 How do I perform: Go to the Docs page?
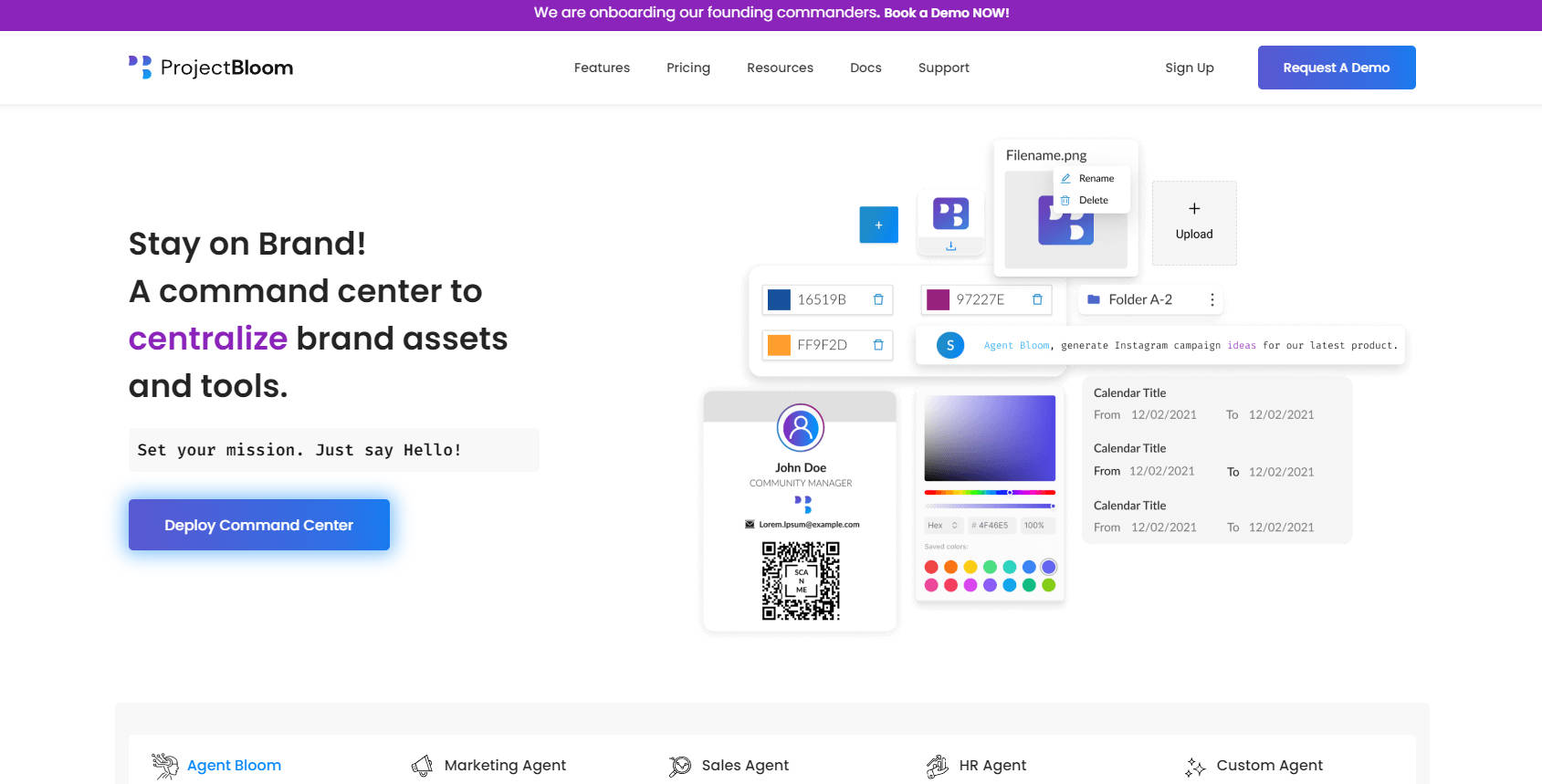(865, 68)
